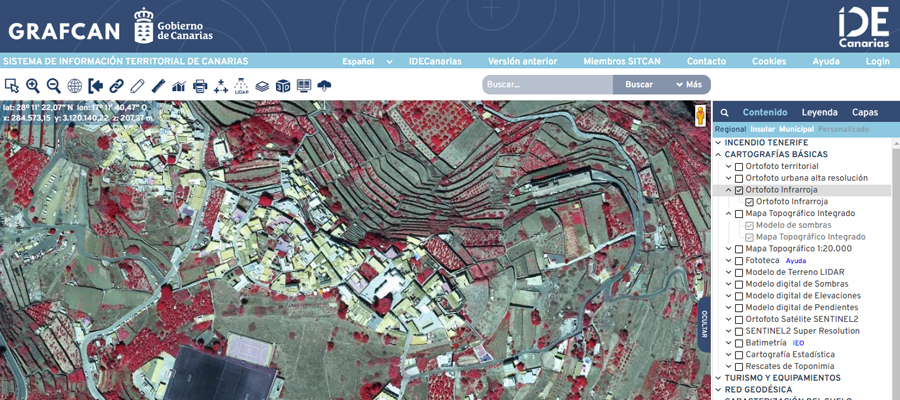
Task: Switch to the Contenido tab
Action: [765, 112]
